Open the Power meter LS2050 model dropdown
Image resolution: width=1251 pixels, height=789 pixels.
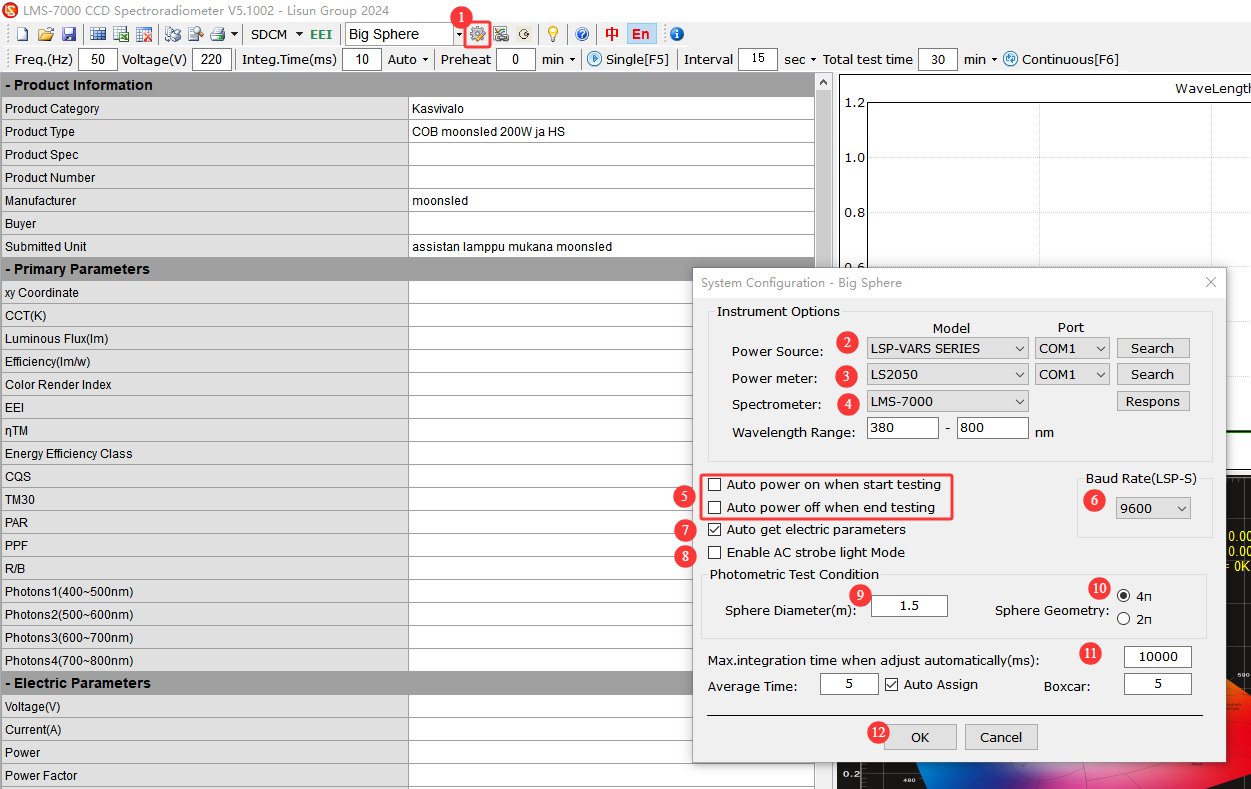[947, 375]
